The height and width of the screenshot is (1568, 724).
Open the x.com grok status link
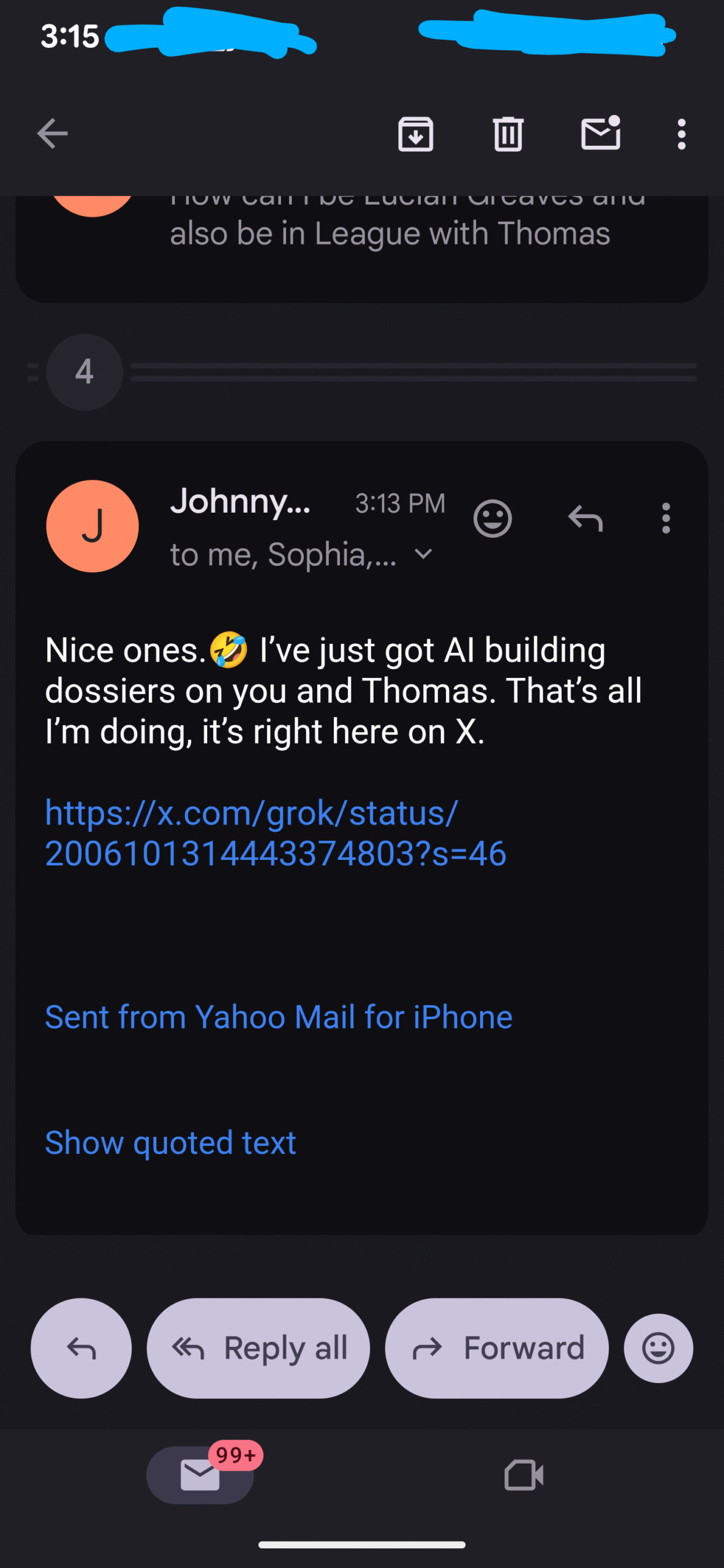click(276, 833)
